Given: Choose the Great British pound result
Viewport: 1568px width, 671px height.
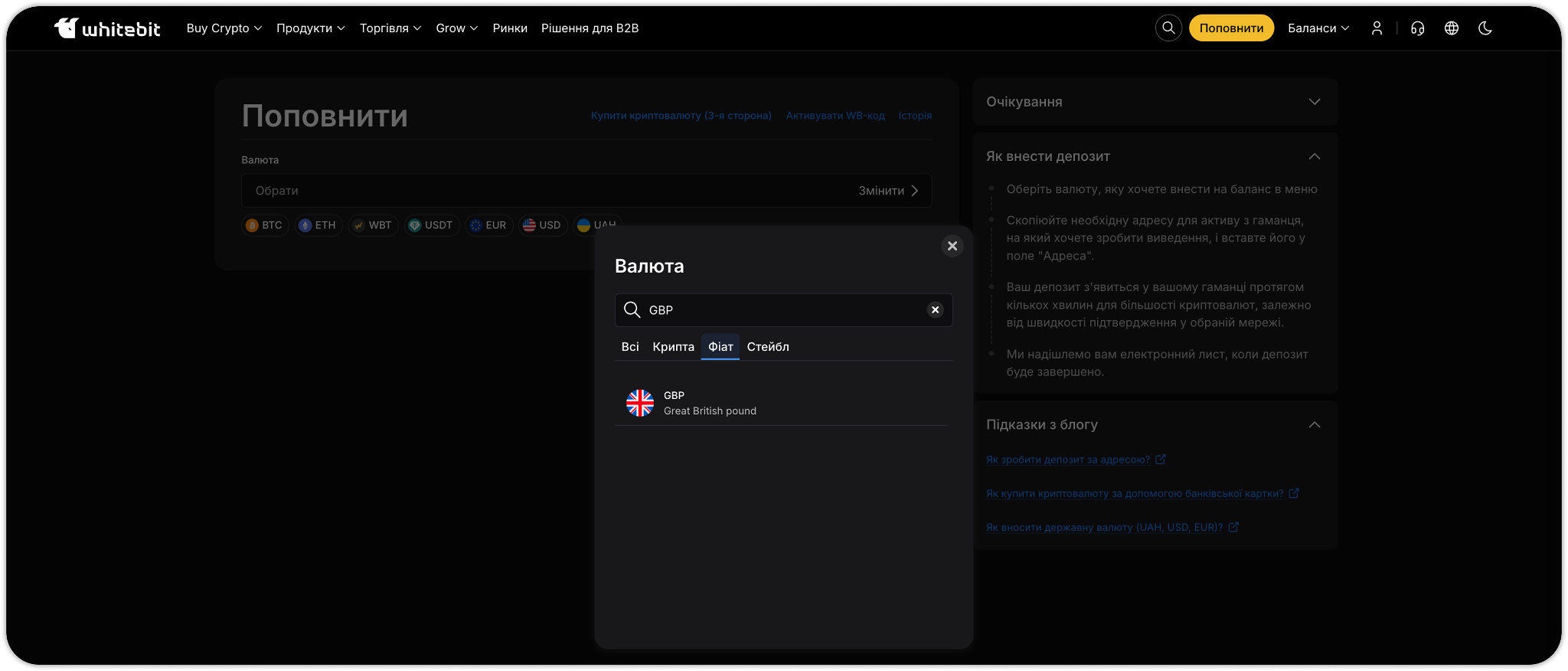Looking at the screenshot, I should (x=781, y=403).
